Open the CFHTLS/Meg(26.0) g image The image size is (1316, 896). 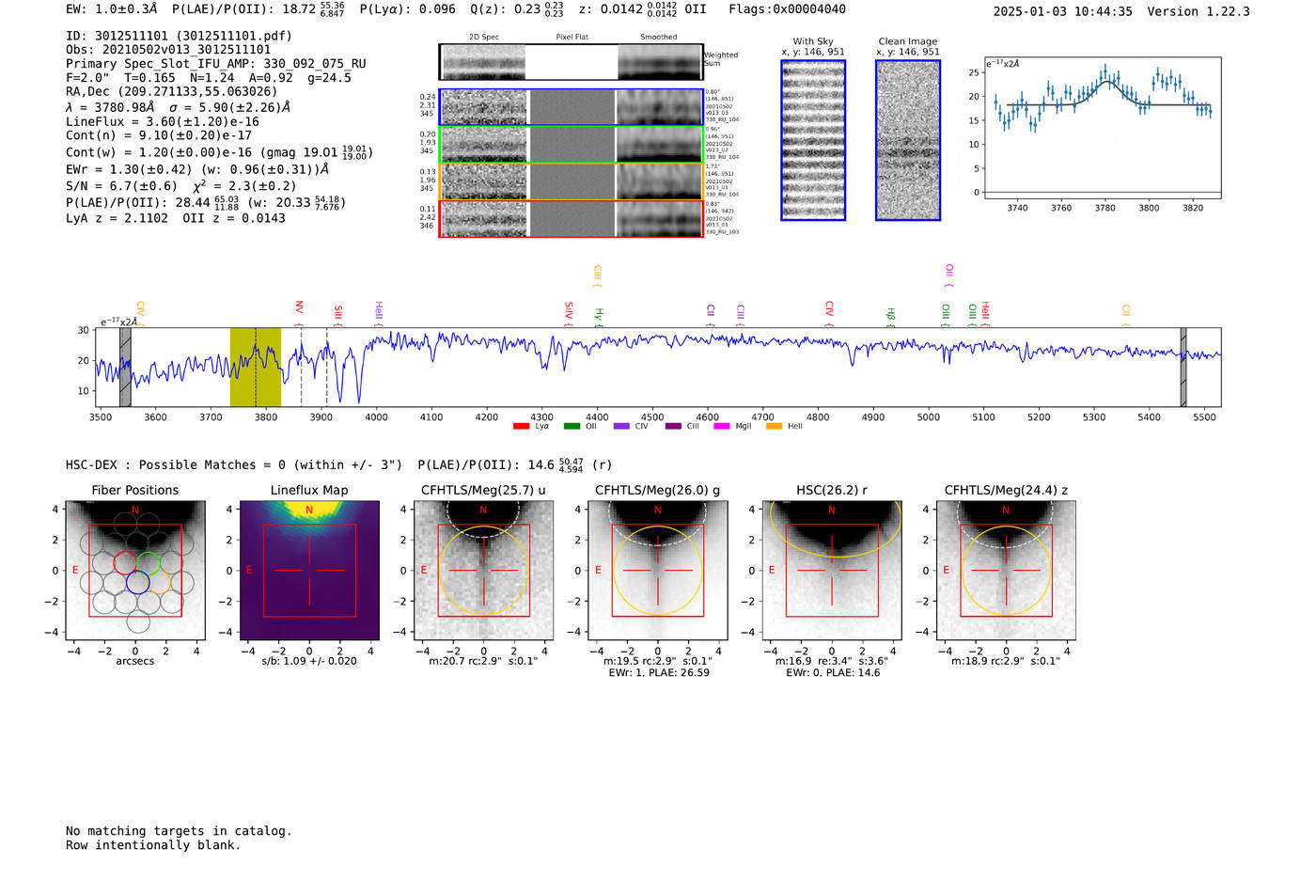click(x=658, y=571)
